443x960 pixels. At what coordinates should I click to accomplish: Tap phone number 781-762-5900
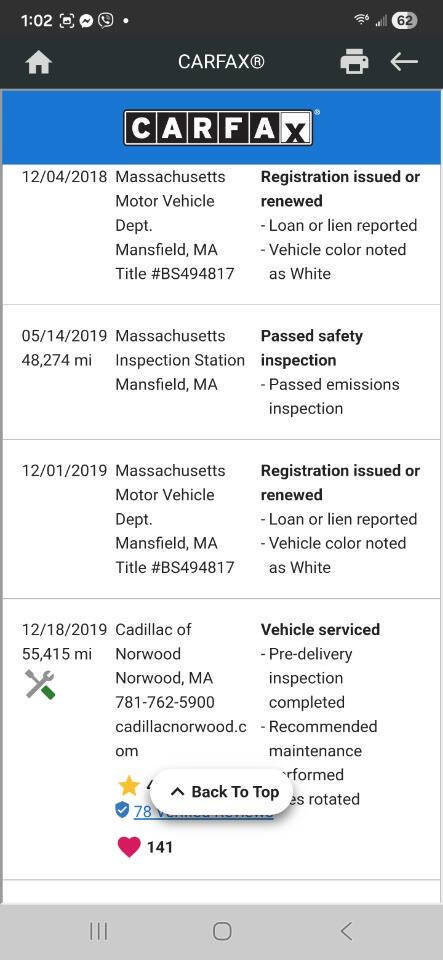(x=165, y=702)
